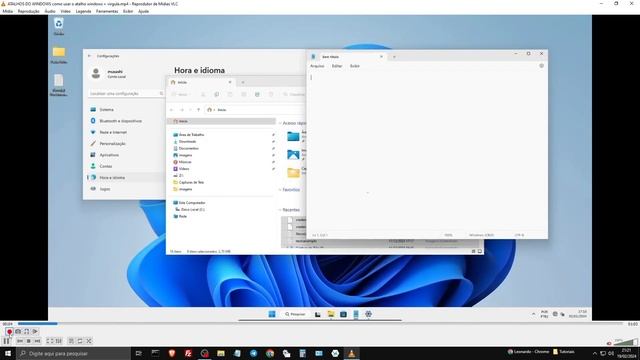Toggle VLC loop/repeat mode
This screenshot has height=360, width=640.
coord(80,341)
